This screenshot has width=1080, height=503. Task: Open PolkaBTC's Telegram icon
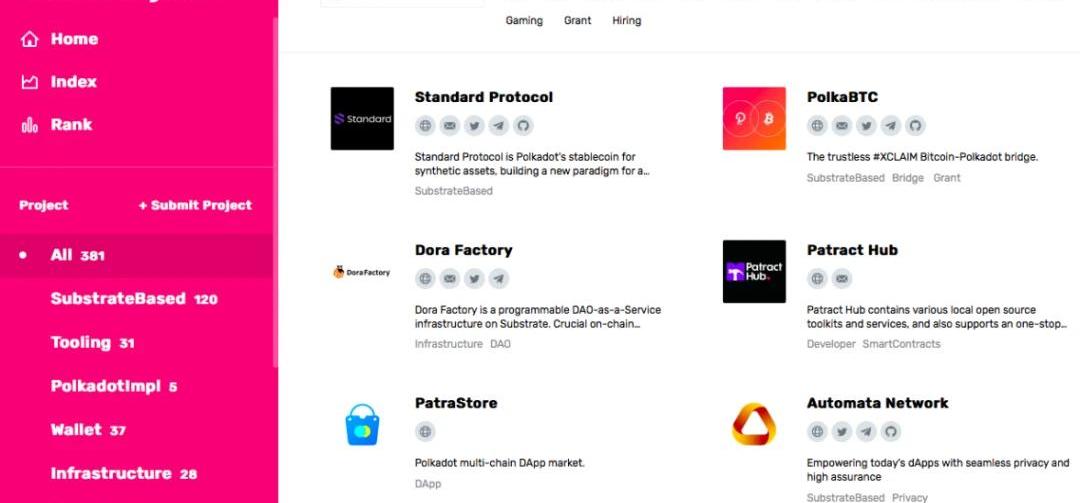click(x=891, y=125)
